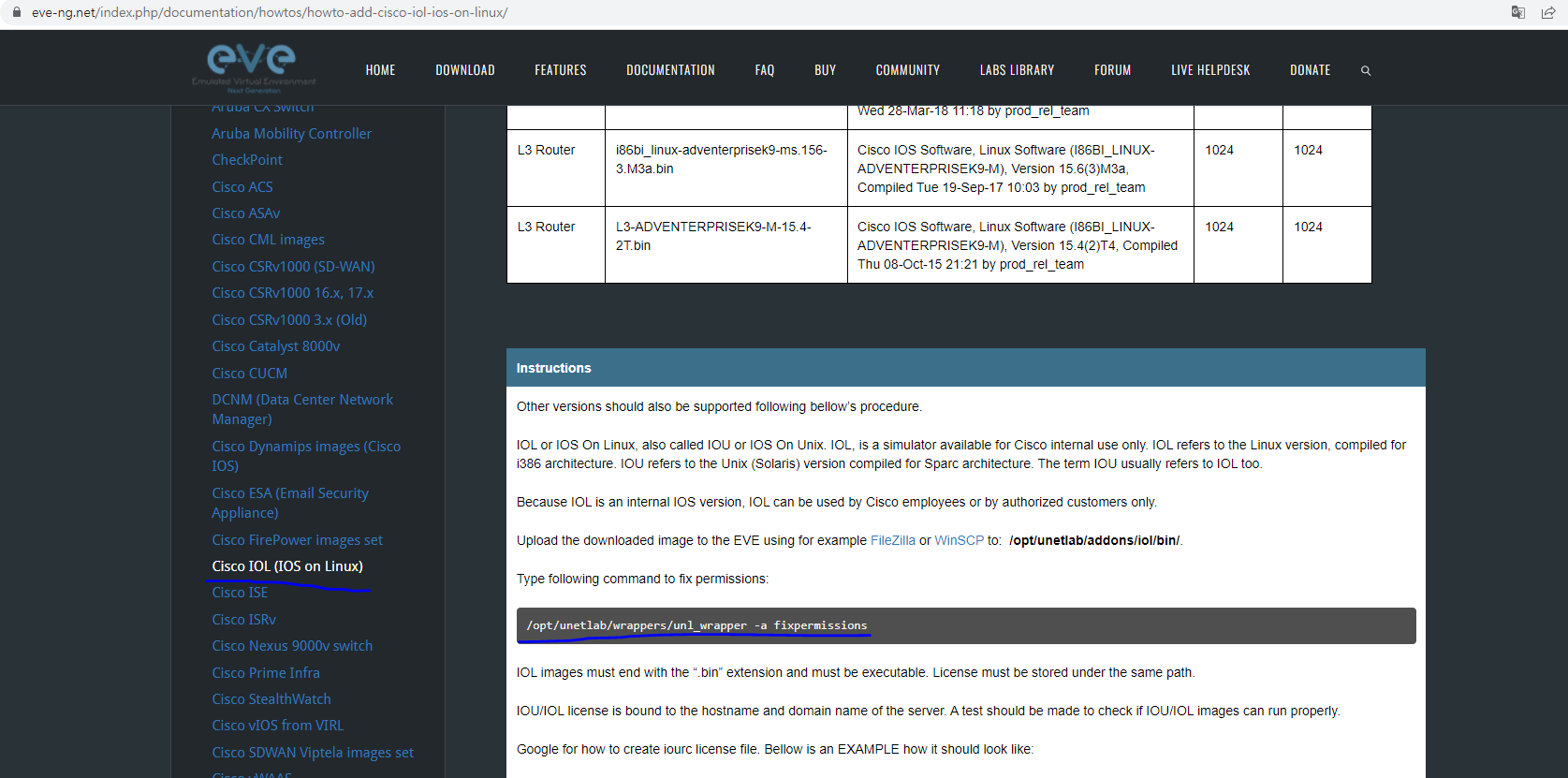Open Cisco ISE sidebar link

(240, 593)
